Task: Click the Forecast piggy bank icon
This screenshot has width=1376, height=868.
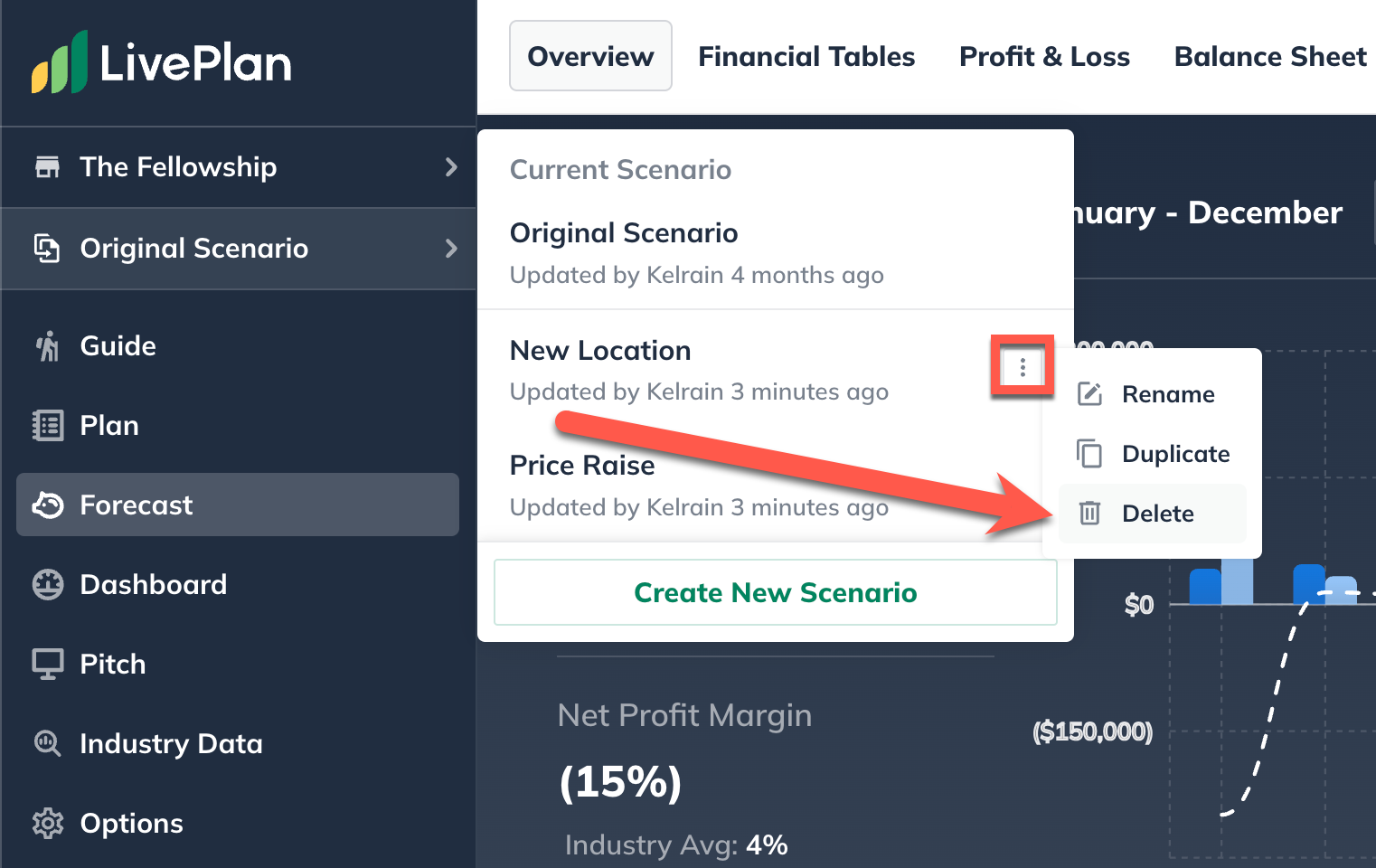Action: [47, 505]
